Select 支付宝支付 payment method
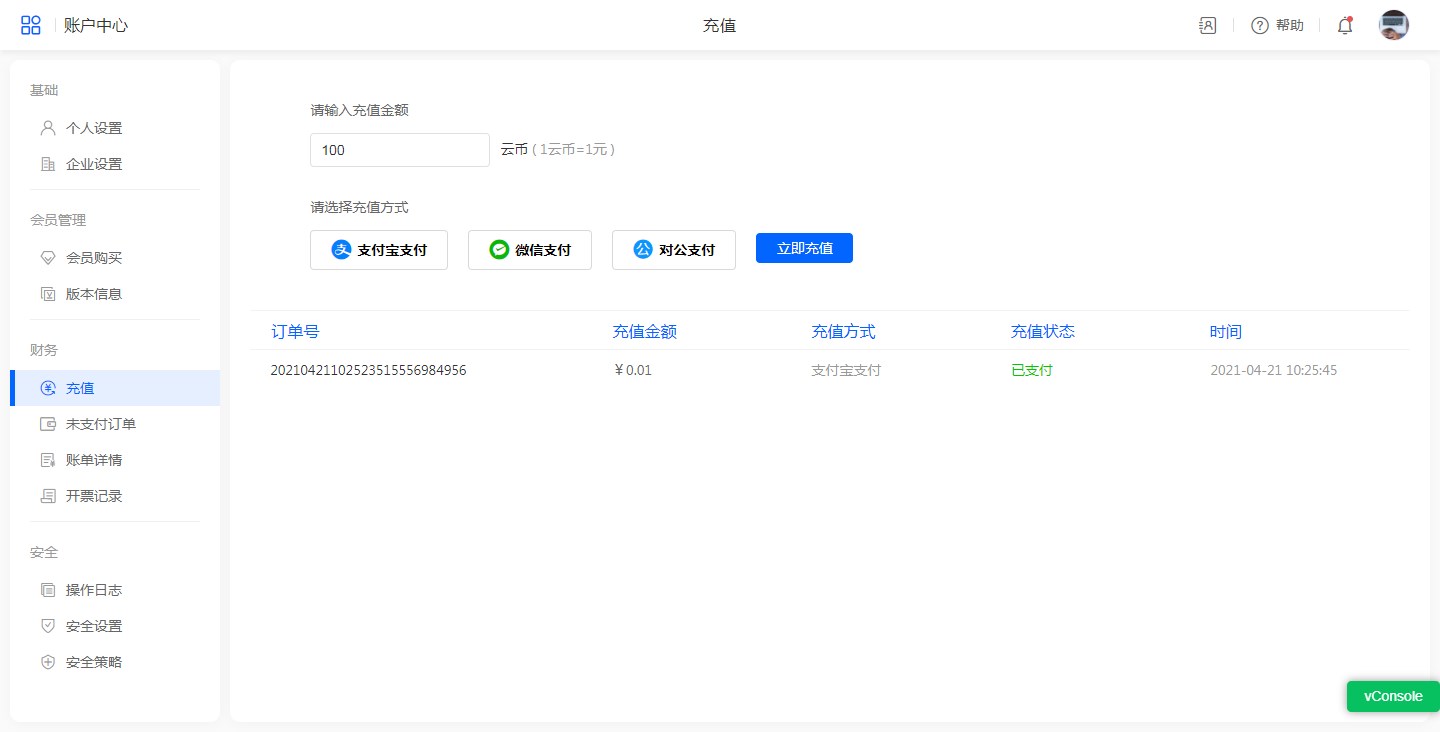 point(379,250)
